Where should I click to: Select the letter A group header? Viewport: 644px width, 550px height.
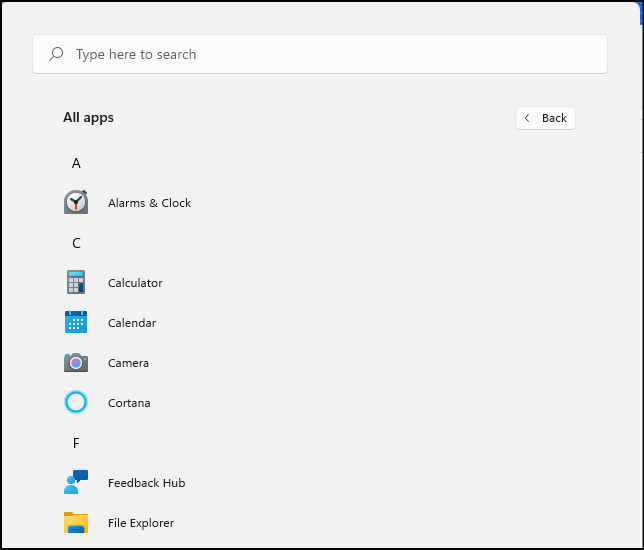[76, 163]
